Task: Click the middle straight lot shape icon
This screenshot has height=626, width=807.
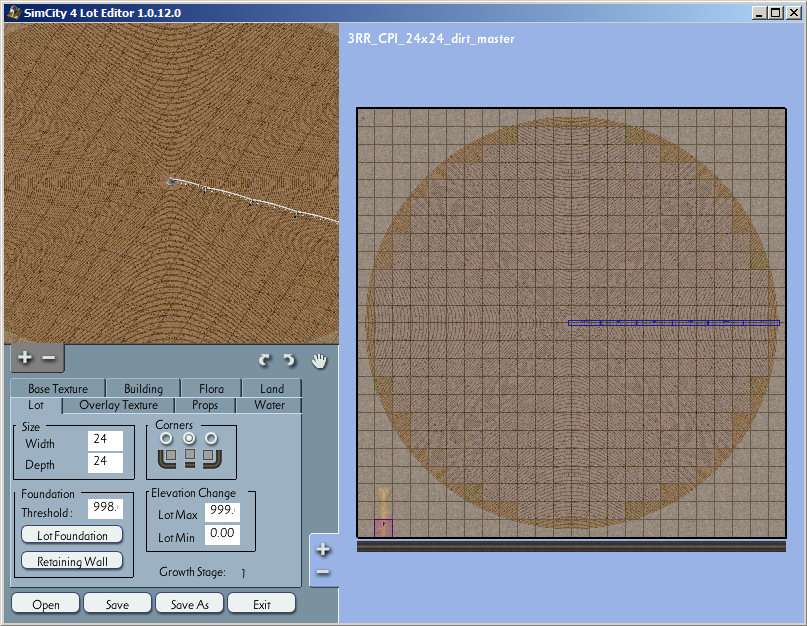Action: coord(190,458)
